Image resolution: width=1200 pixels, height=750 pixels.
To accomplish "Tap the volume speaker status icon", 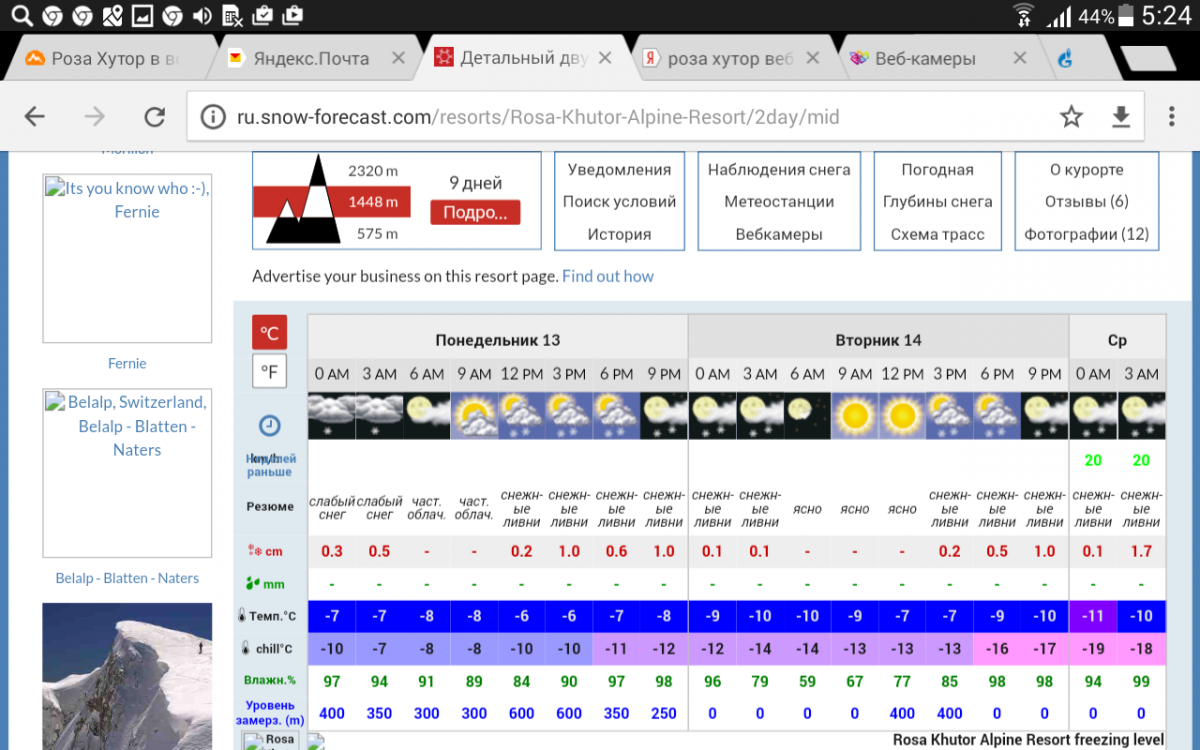I will (x=202, y=16).
